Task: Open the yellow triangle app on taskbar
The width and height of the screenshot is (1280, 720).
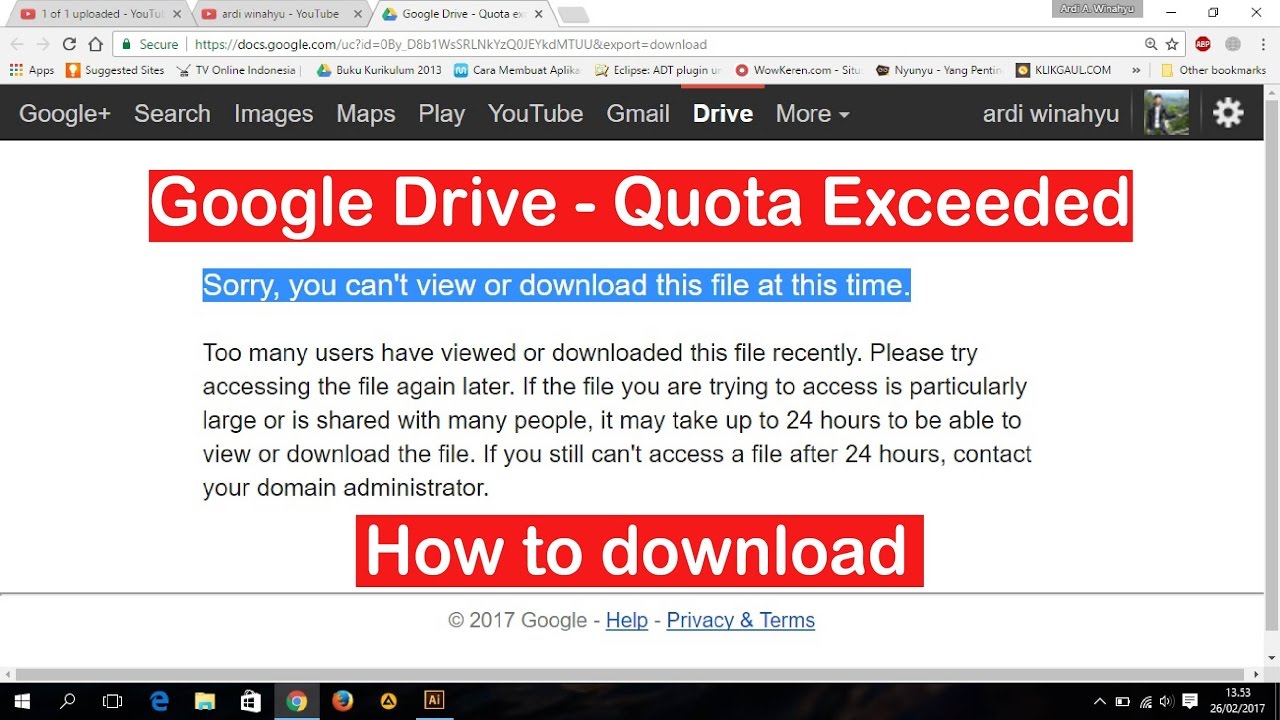Action: click(388, 701)
